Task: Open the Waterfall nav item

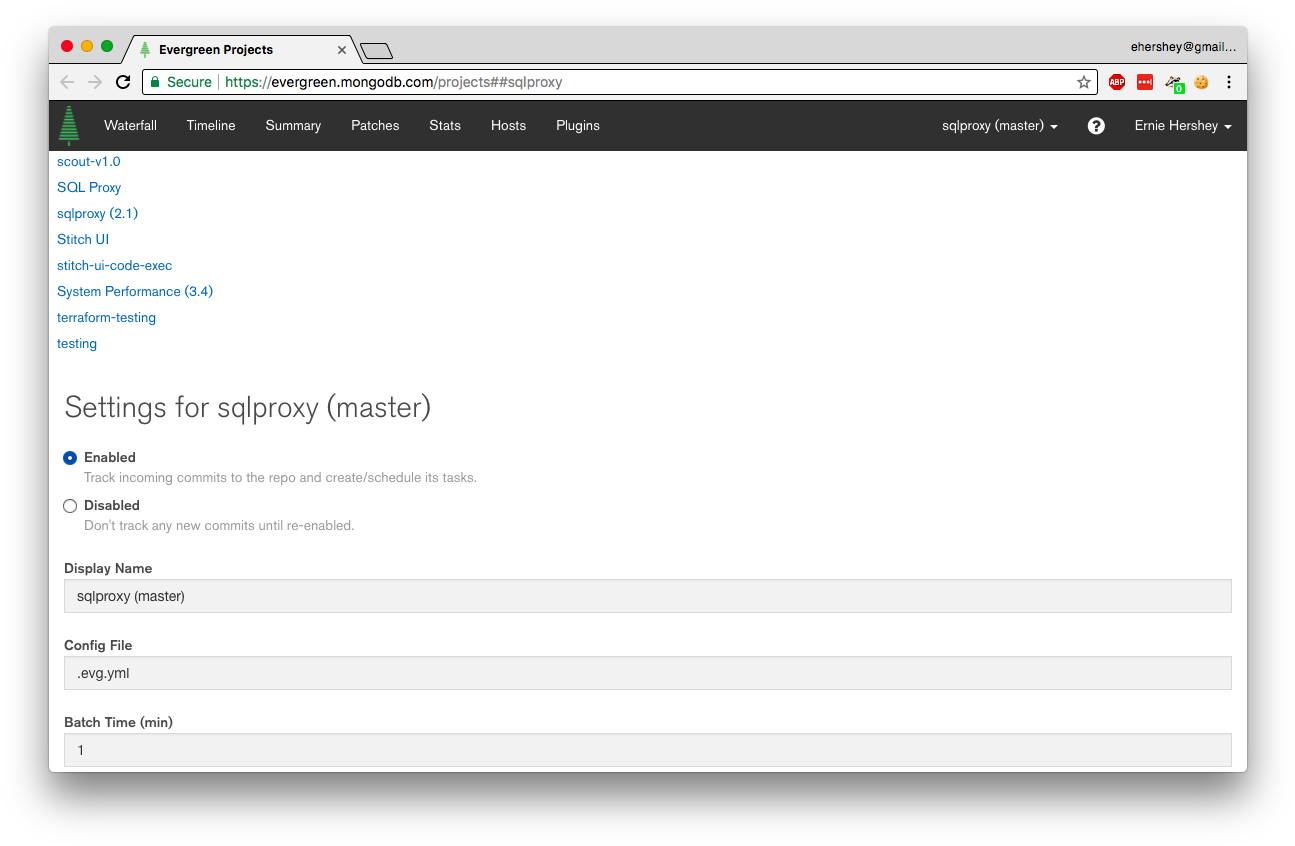Action: [x=130, y=126]
